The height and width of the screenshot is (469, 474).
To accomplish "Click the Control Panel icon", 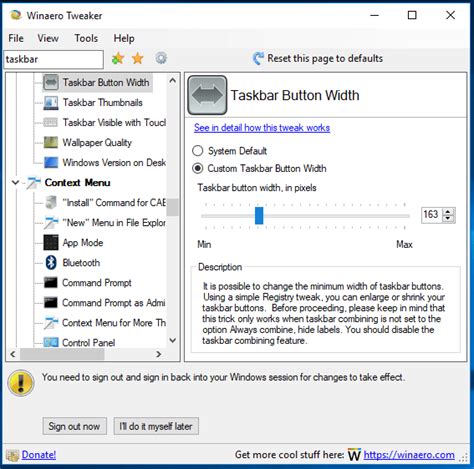I will (51, 342).
